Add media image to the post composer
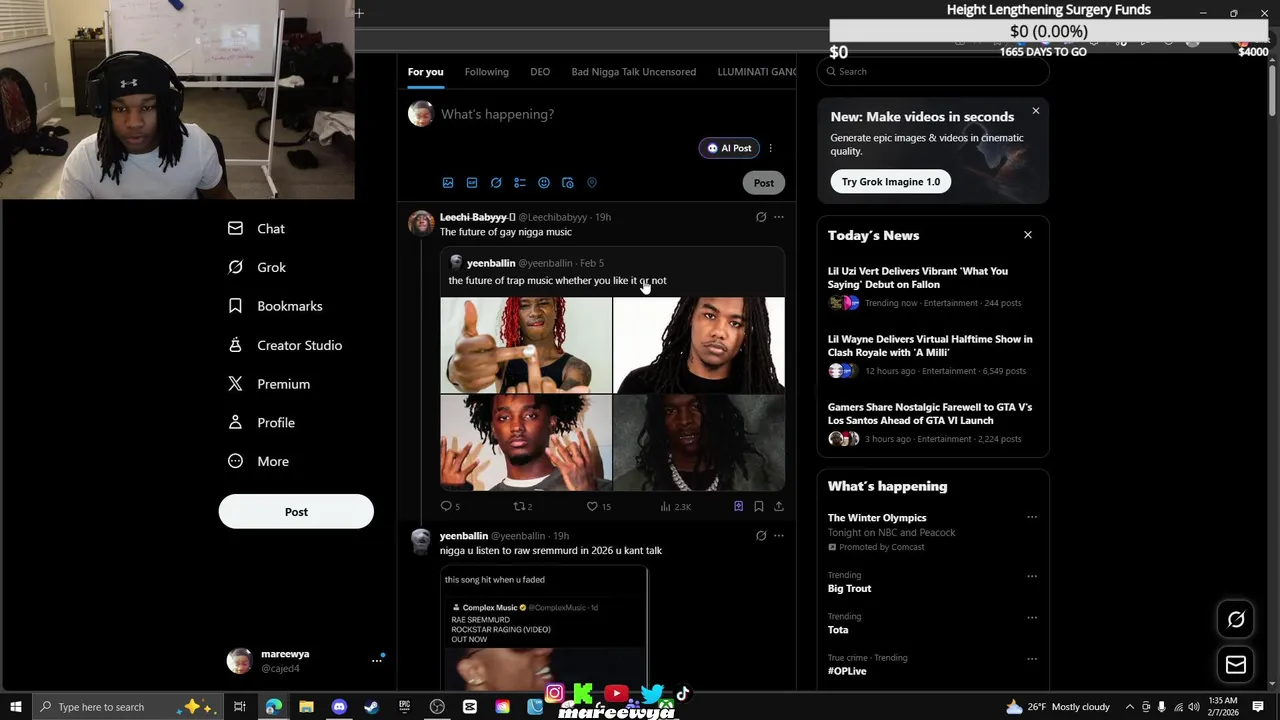Viewport: 1280px width, 720px height. pos(448,183)
